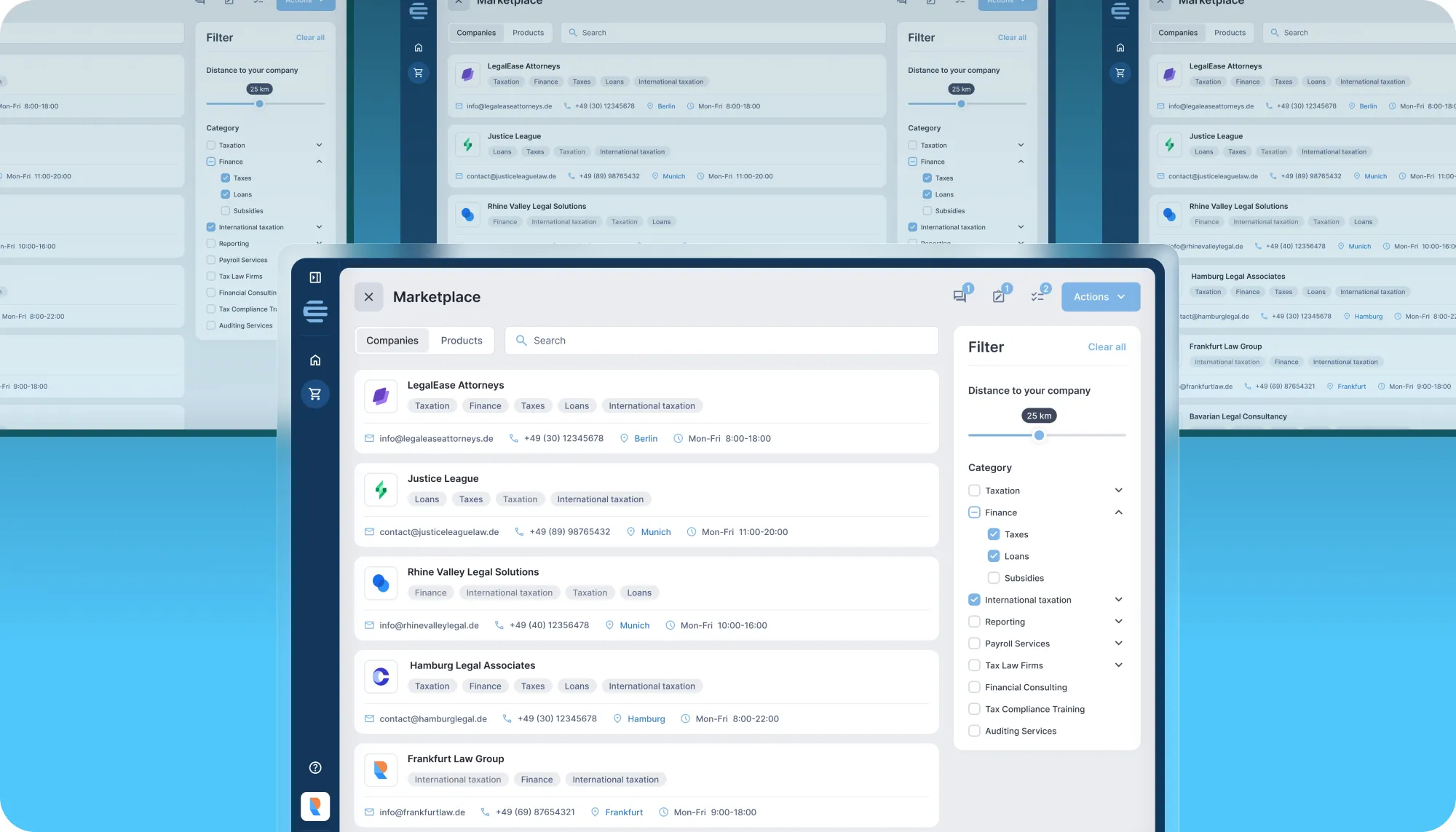Click the 25 km distance slider handle

1039,435
